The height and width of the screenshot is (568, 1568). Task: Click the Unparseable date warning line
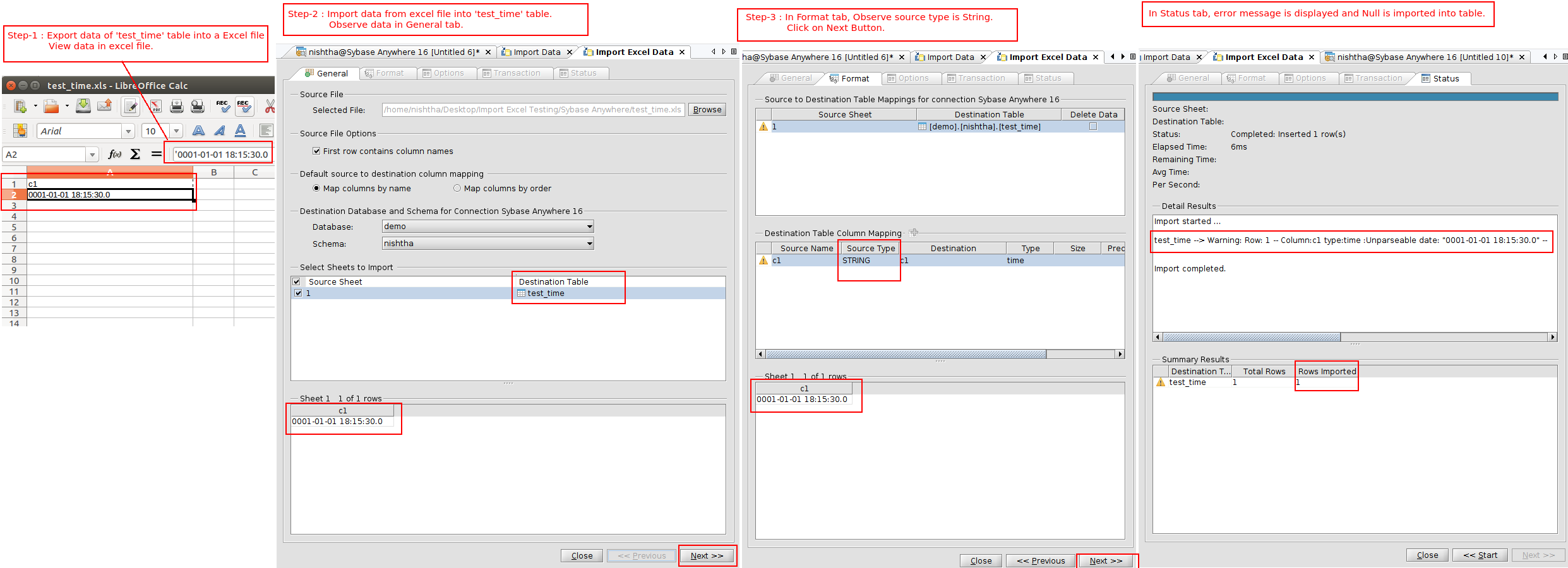point(1351,240)
